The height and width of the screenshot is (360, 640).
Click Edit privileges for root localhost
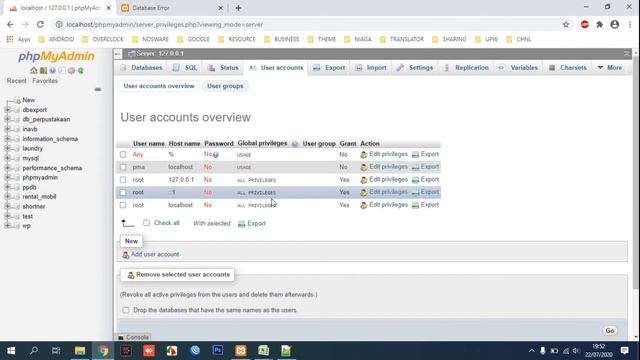click(388, 205)
